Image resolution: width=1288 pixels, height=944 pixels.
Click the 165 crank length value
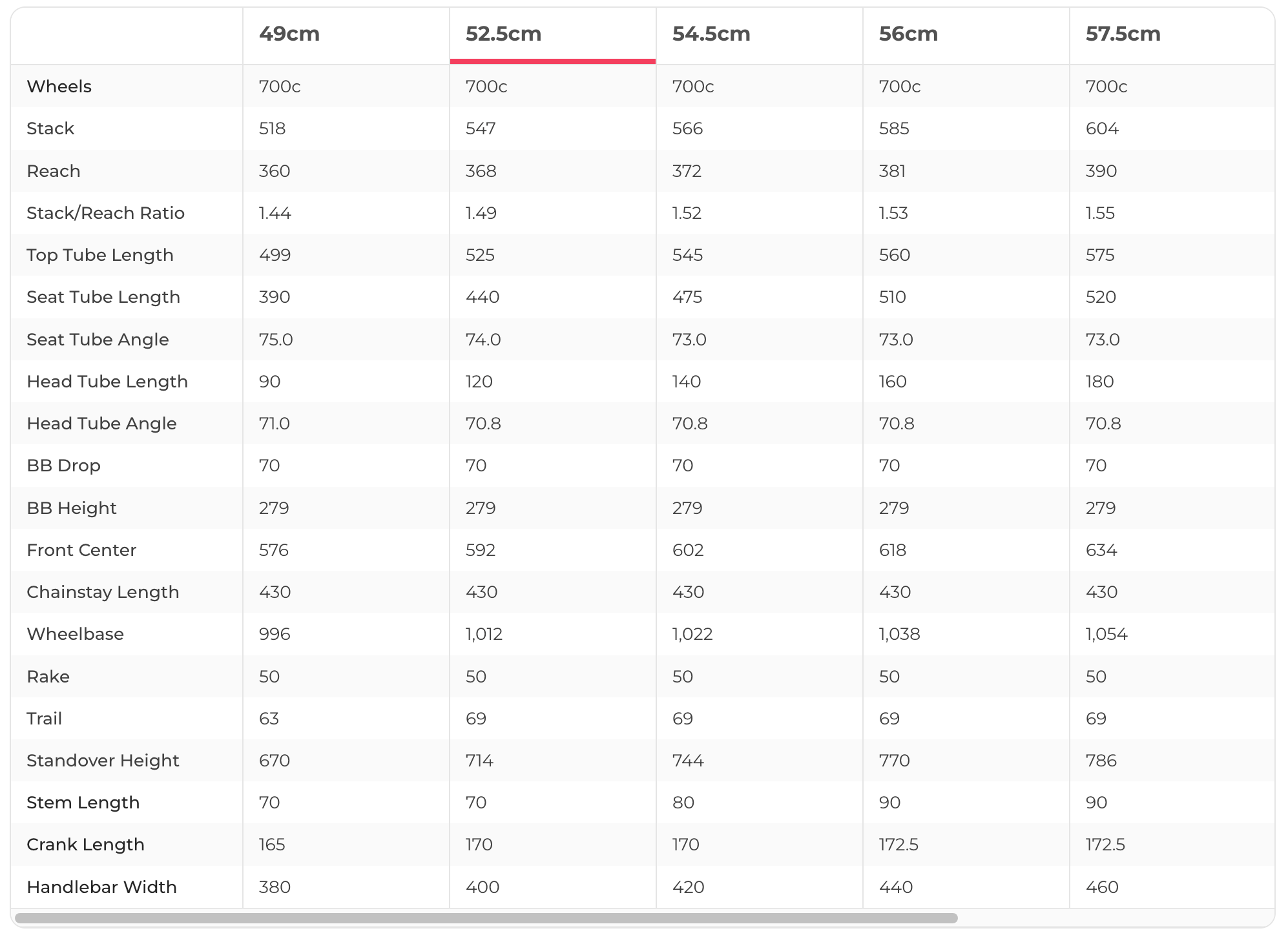(272, 845)
